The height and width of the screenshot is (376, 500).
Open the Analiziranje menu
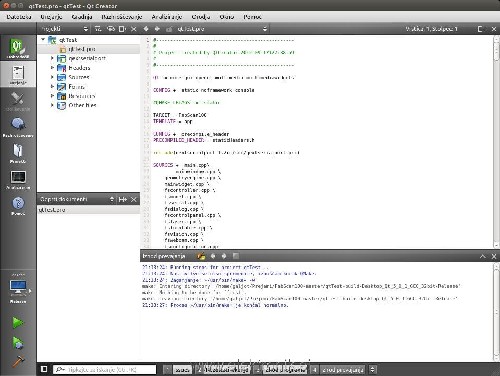point(166,17)
